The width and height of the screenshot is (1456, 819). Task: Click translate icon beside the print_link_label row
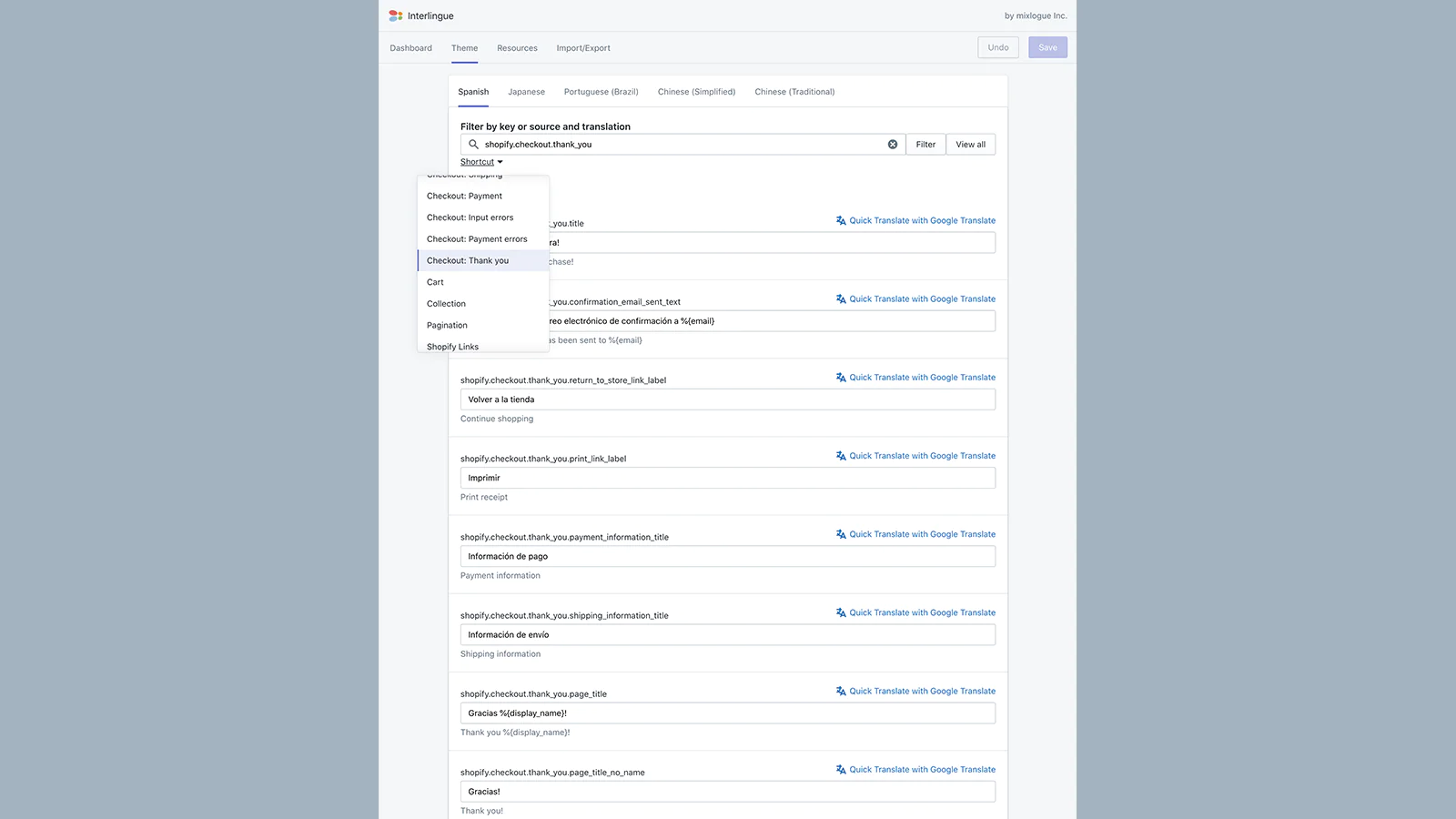(841, 456)
